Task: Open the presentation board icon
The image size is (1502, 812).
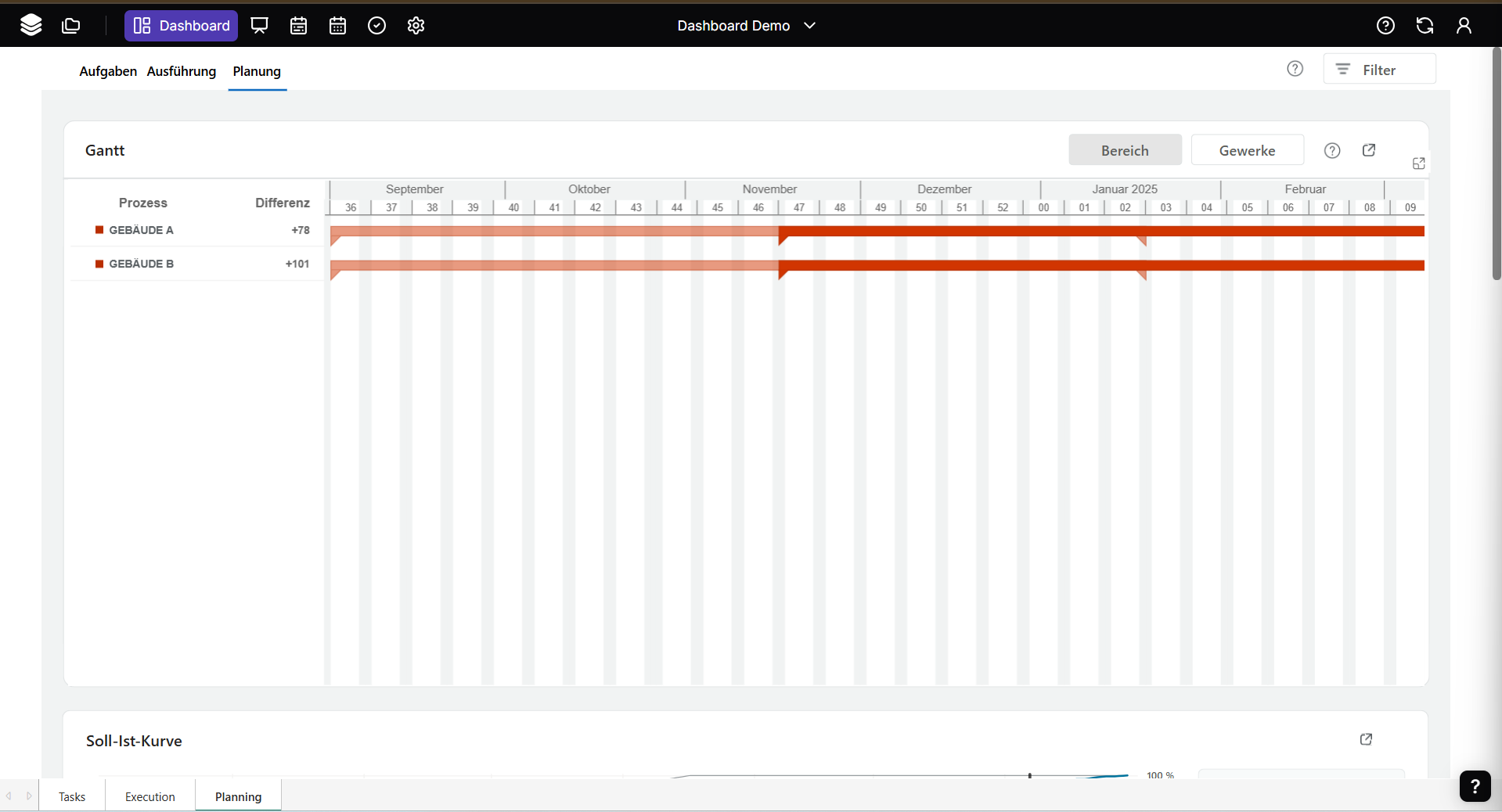Action: [x=259, y=26]
